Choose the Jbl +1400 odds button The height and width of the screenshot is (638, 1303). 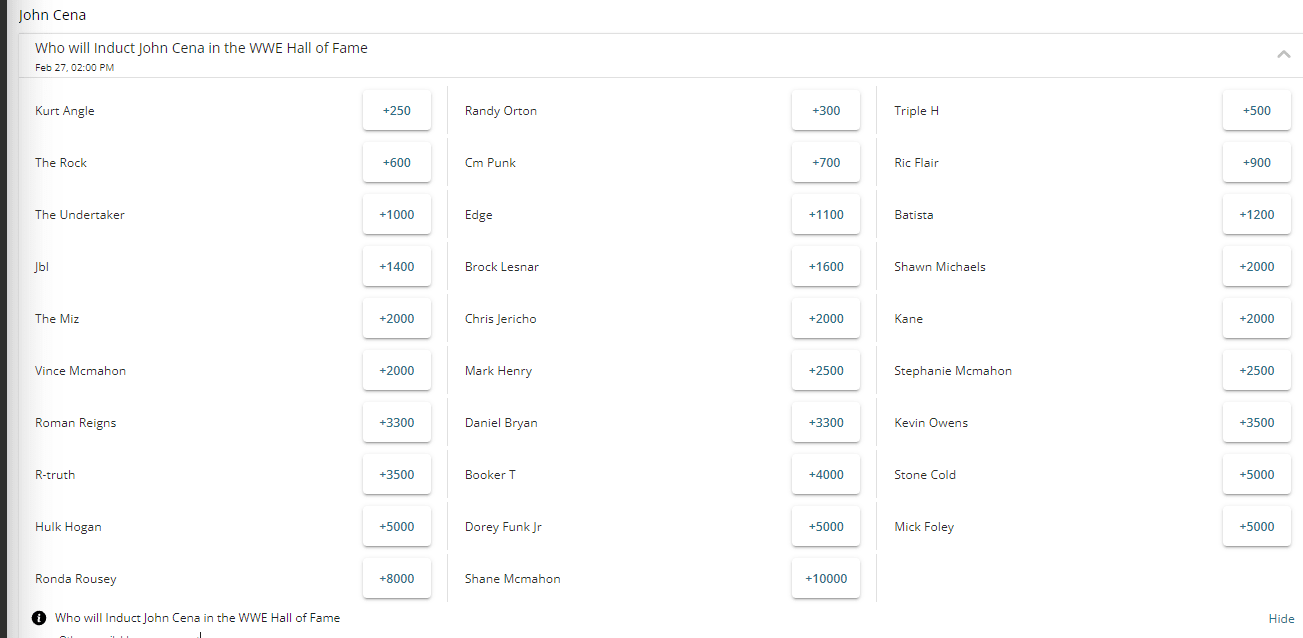coord(397,267)
